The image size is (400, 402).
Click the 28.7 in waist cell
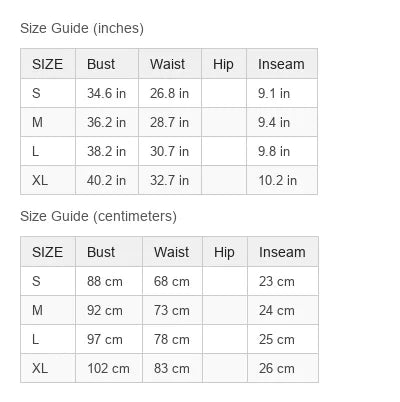[x=170, y=122]
